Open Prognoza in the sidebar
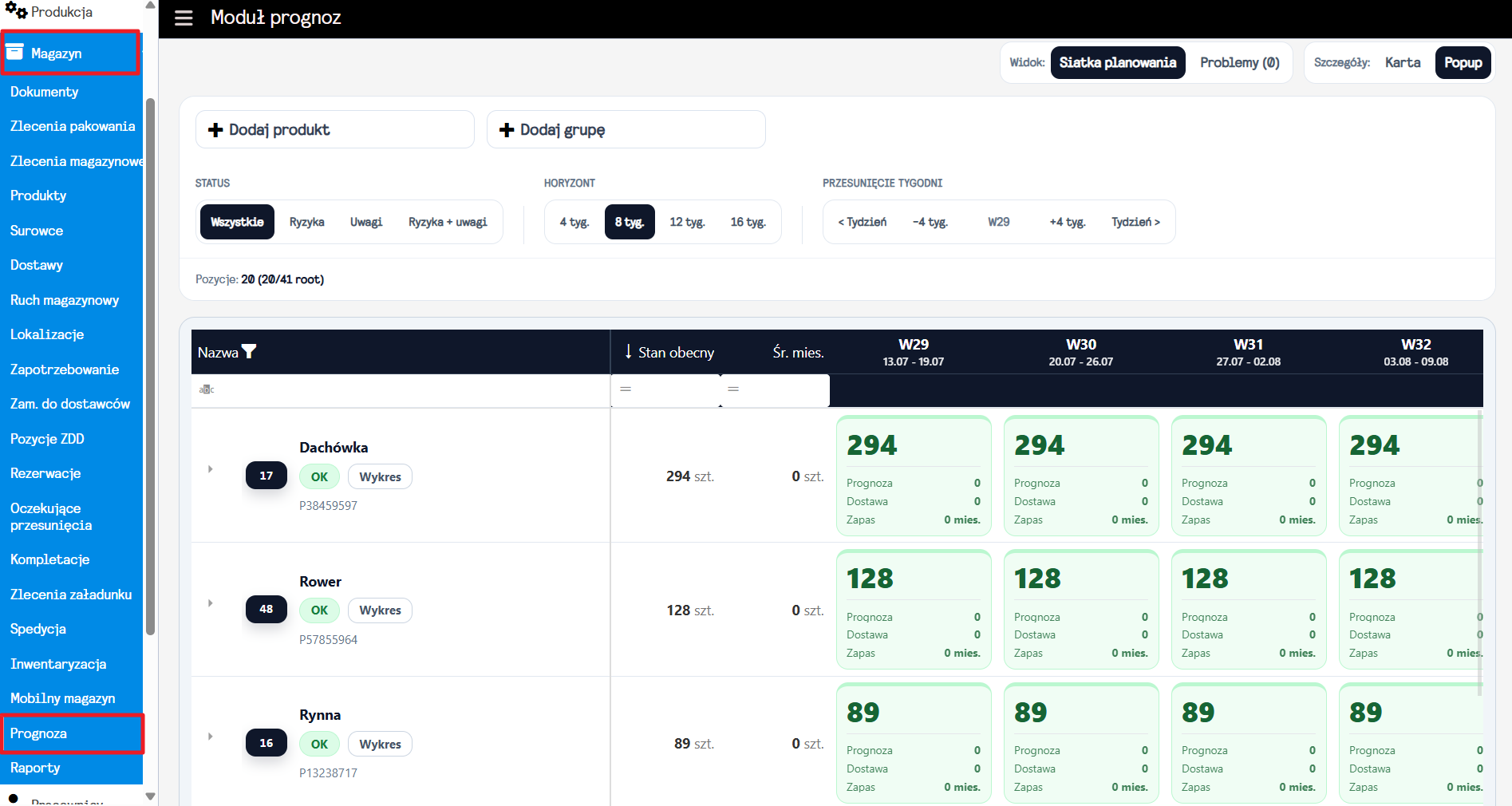The width and height of the screenshot is (1512, 806). point(73,733)
